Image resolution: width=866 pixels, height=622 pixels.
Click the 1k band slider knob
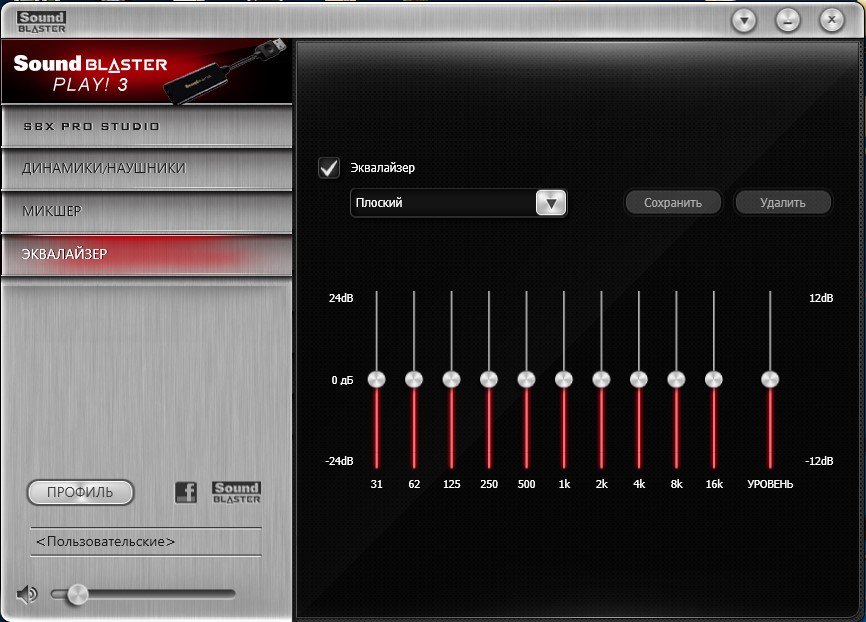coord(564,379)
